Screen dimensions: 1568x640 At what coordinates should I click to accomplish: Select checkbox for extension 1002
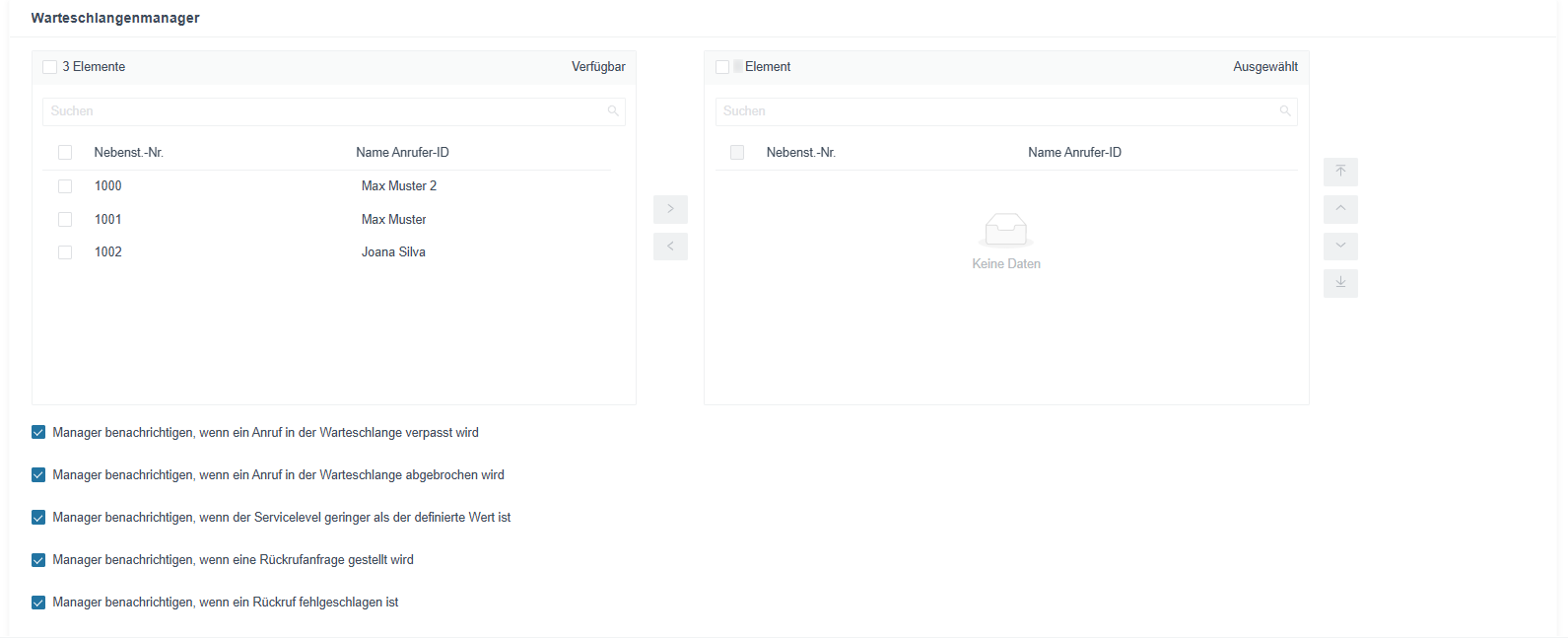point(65,252)
